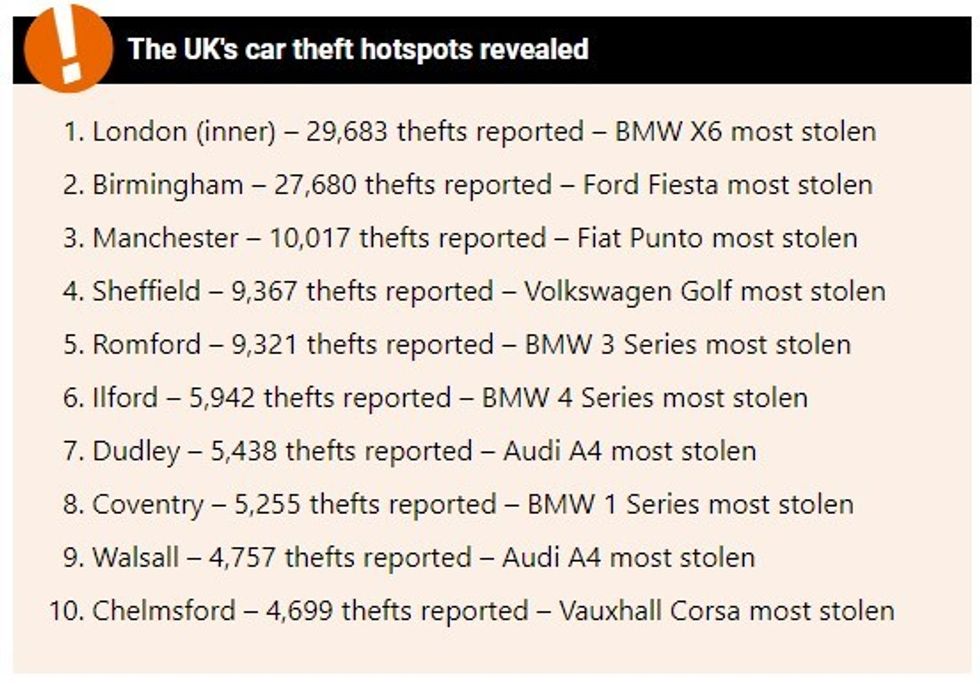Viewport: 980px width, 684px height.
Task: Click the 'UK's car theft hotspots revealed' heading
Action: click(x=358, y=49)
